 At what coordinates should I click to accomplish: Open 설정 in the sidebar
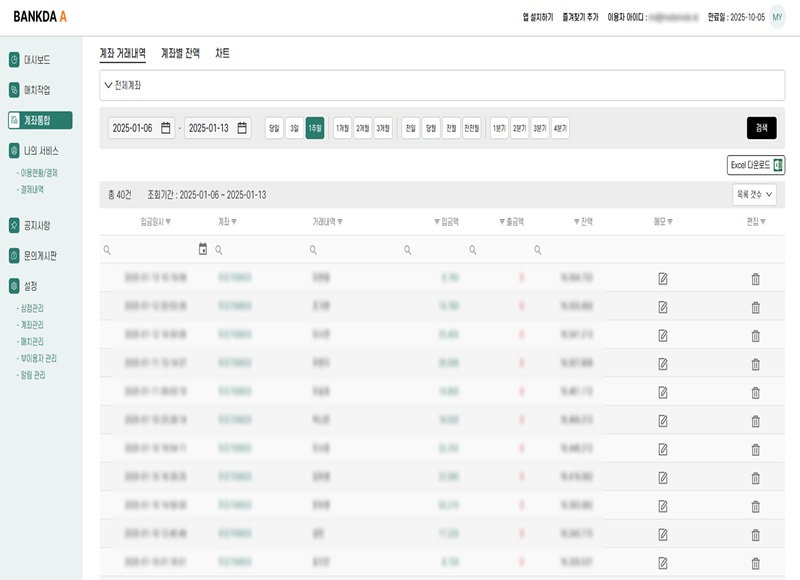(23, 286)
